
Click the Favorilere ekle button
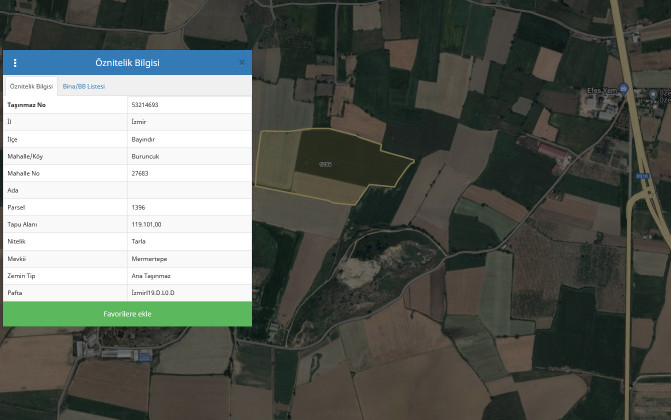(x=127, y=314)
